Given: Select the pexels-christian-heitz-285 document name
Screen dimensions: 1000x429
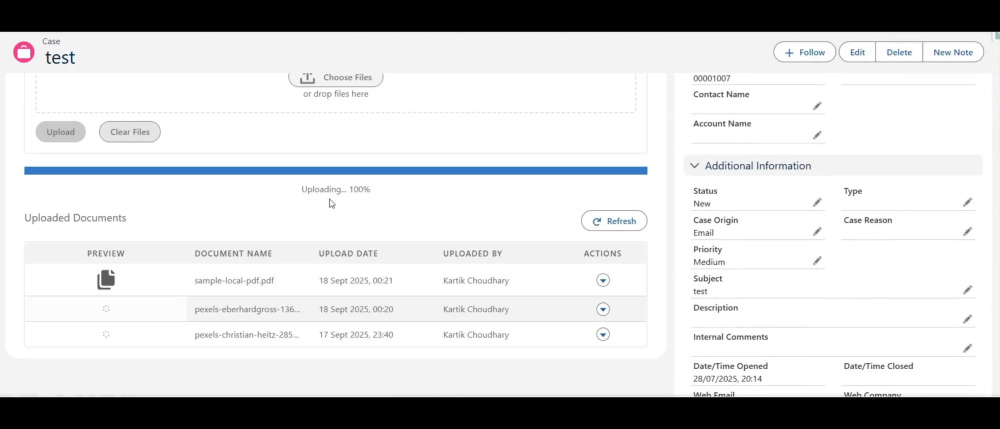Looking at the screenshot, I should click(x=247, y=335).
